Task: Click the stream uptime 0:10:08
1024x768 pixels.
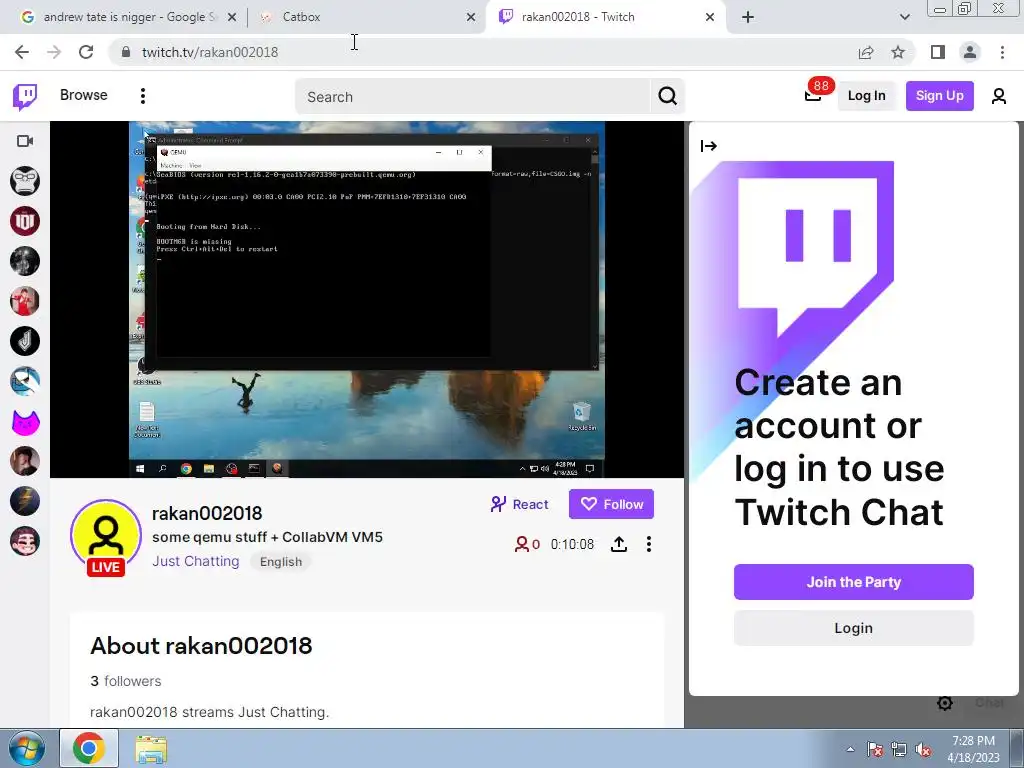Action: [572, 544]
